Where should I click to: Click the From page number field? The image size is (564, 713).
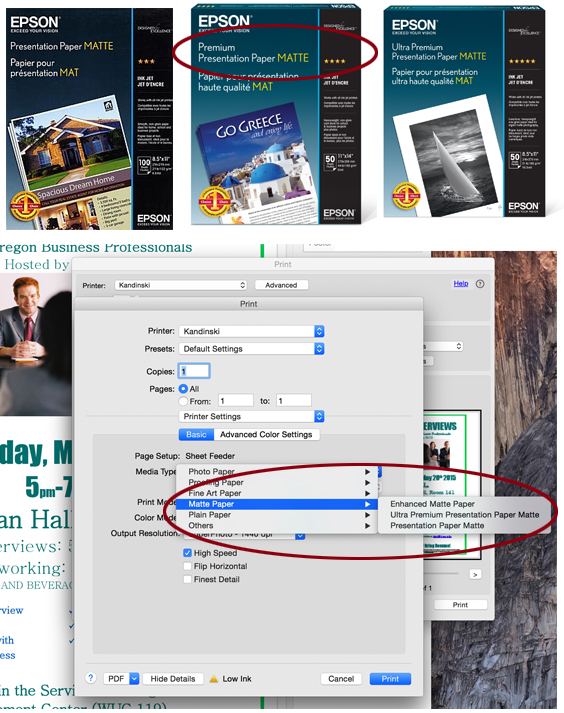[x=236, y=401]
